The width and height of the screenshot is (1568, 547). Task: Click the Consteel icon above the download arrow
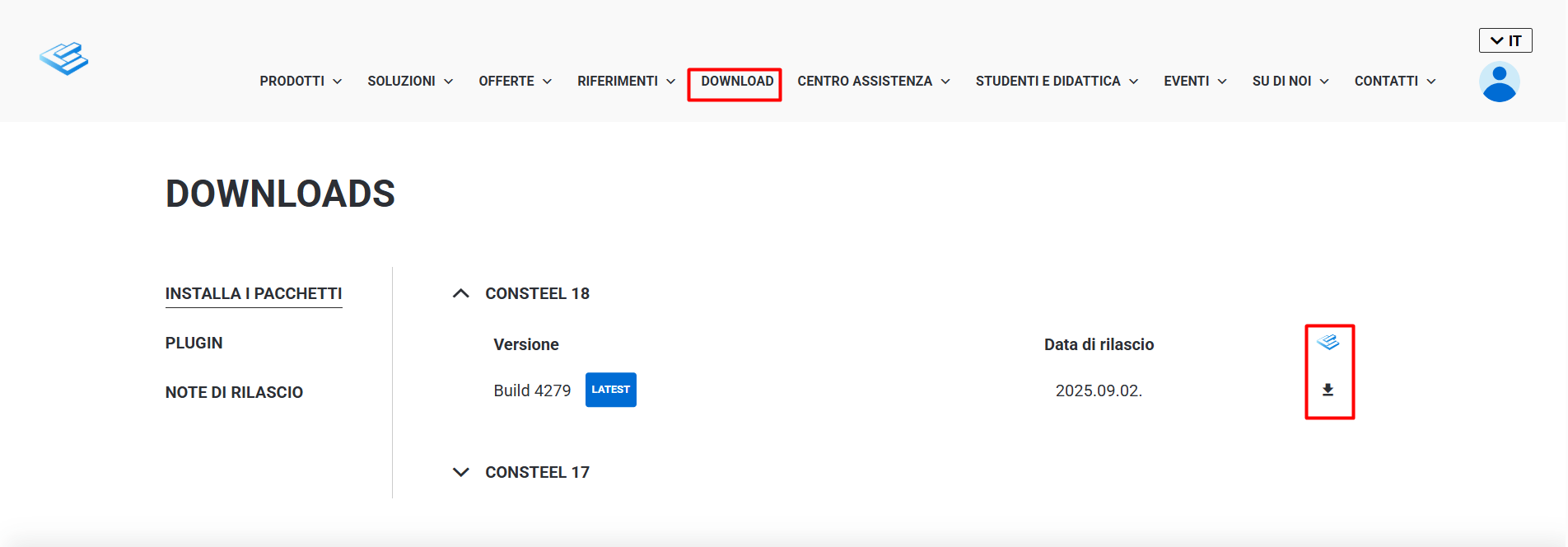pyautogui.click(x=1328, y=342)
